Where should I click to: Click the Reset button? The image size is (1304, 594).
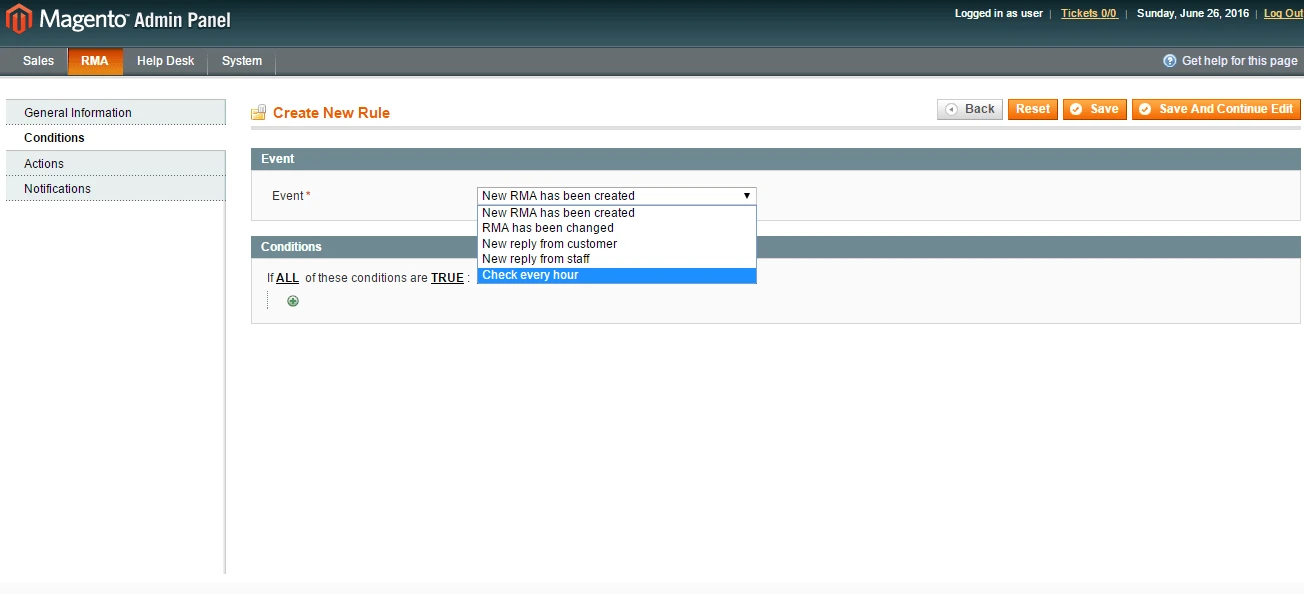pyautogui.click(x=1032, y=109)
